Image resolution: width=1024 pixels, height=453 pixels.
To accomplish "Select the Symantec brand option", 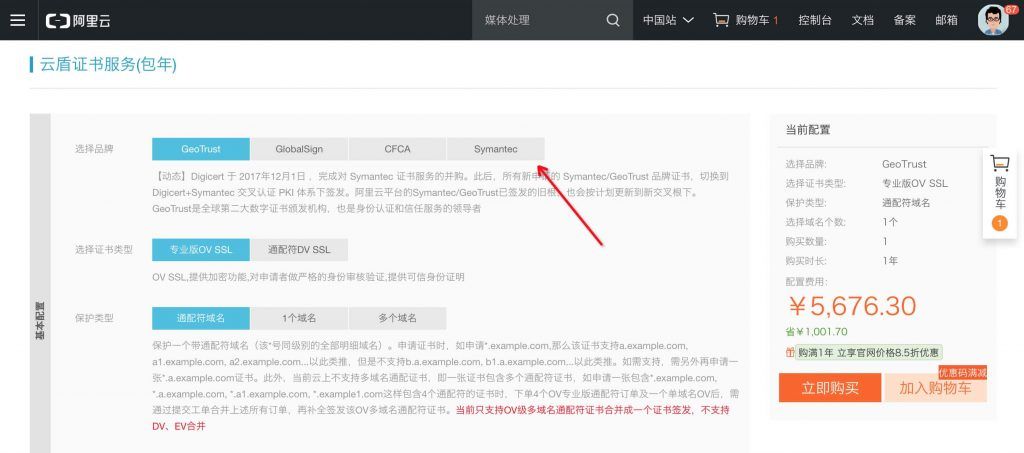I will click(x=496, y=149).
